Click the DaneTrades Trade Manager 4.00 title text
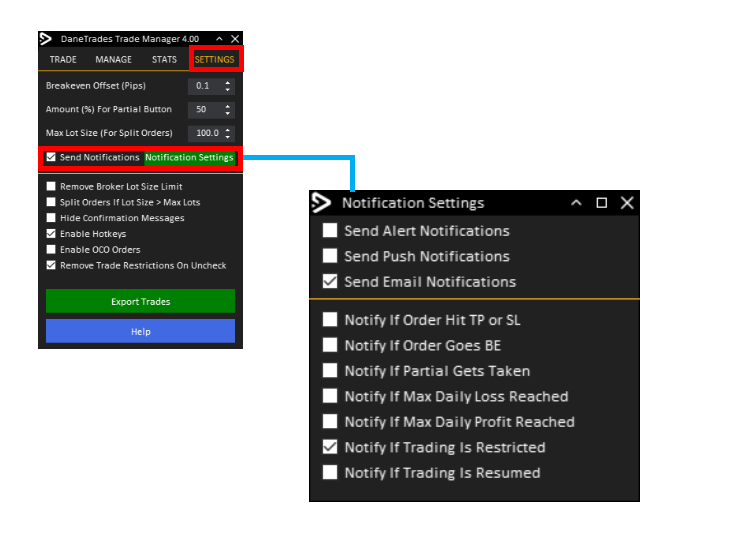 click(130, 39)
